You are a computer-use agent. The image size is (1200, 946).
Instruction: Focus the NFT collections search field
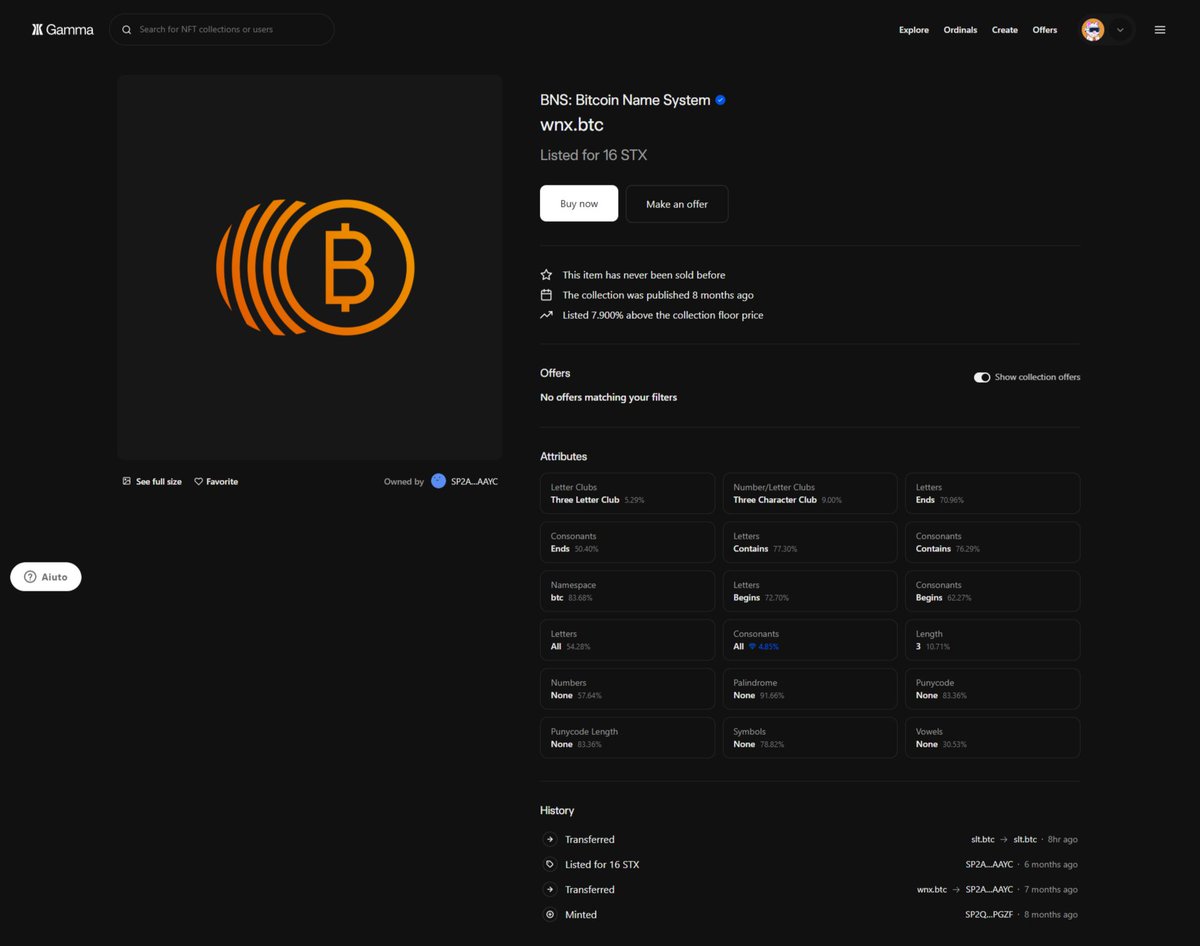pos(221,30)
